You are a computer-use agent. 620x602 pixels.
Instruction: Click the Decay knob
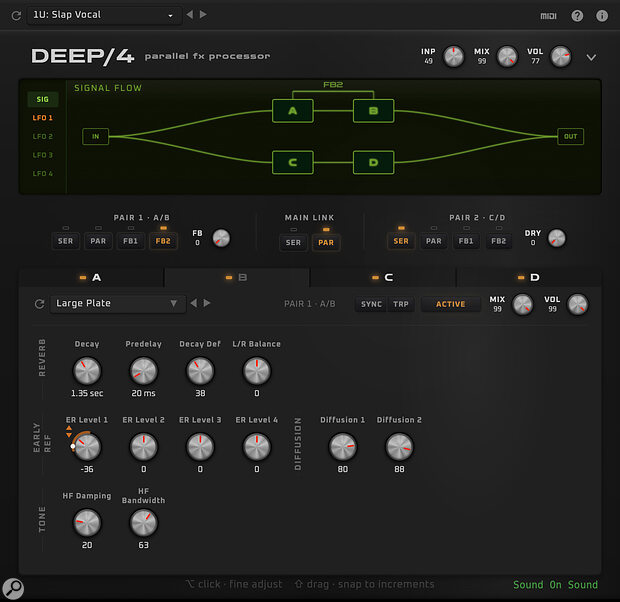coord(87,371)
